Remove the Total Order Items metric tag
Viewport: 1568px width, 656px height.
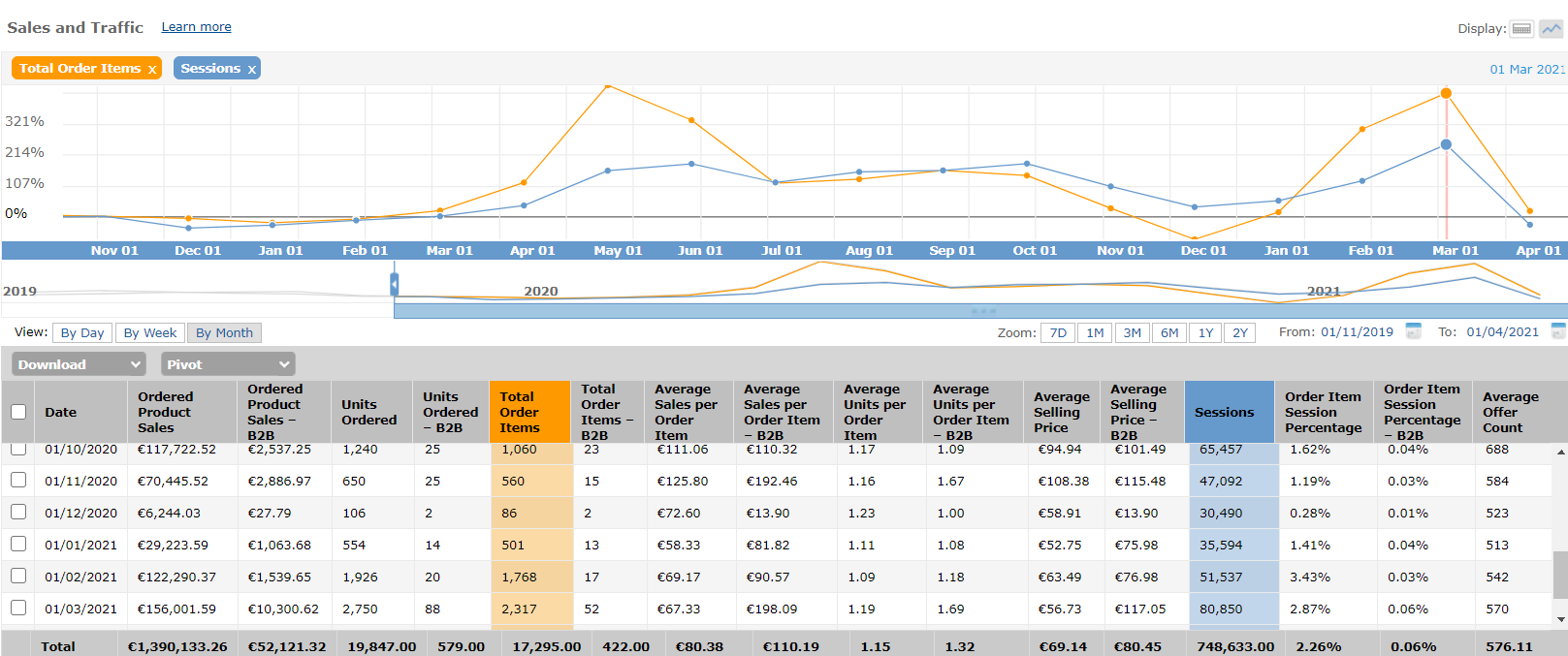point(152,70)
